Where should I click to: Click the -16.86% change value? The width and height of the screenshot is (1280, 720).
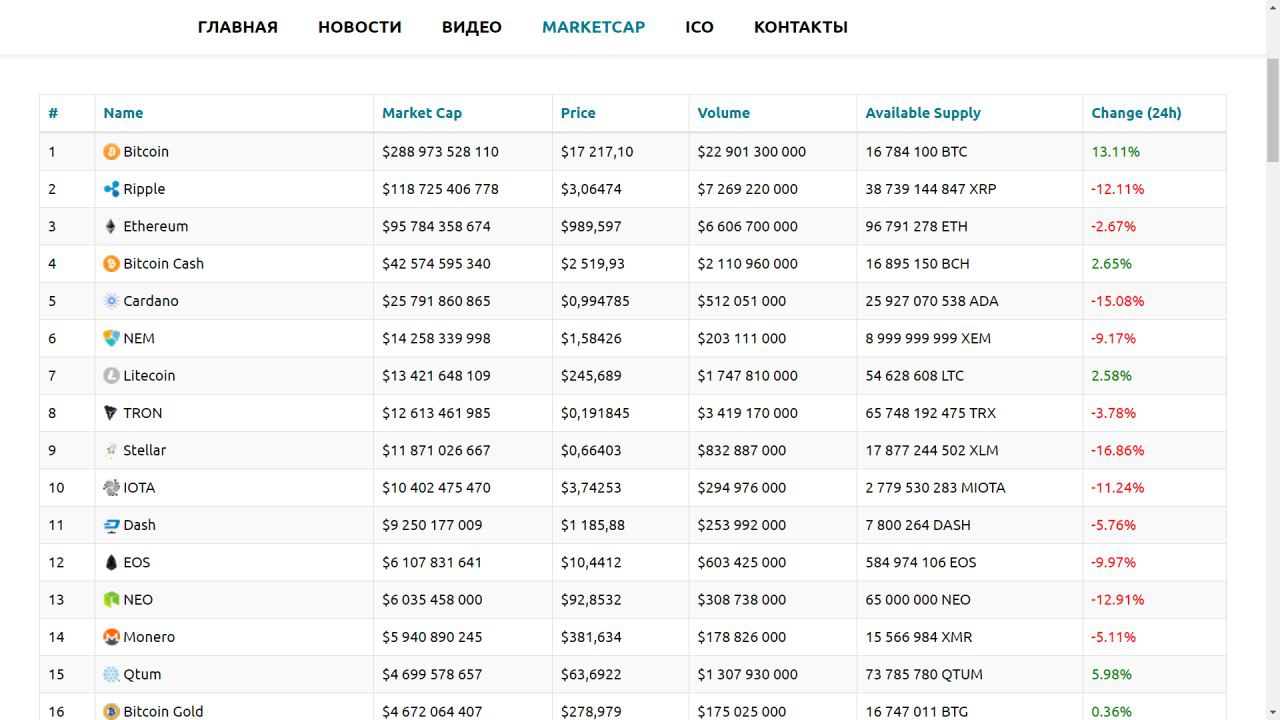[x=1118, y=450]
